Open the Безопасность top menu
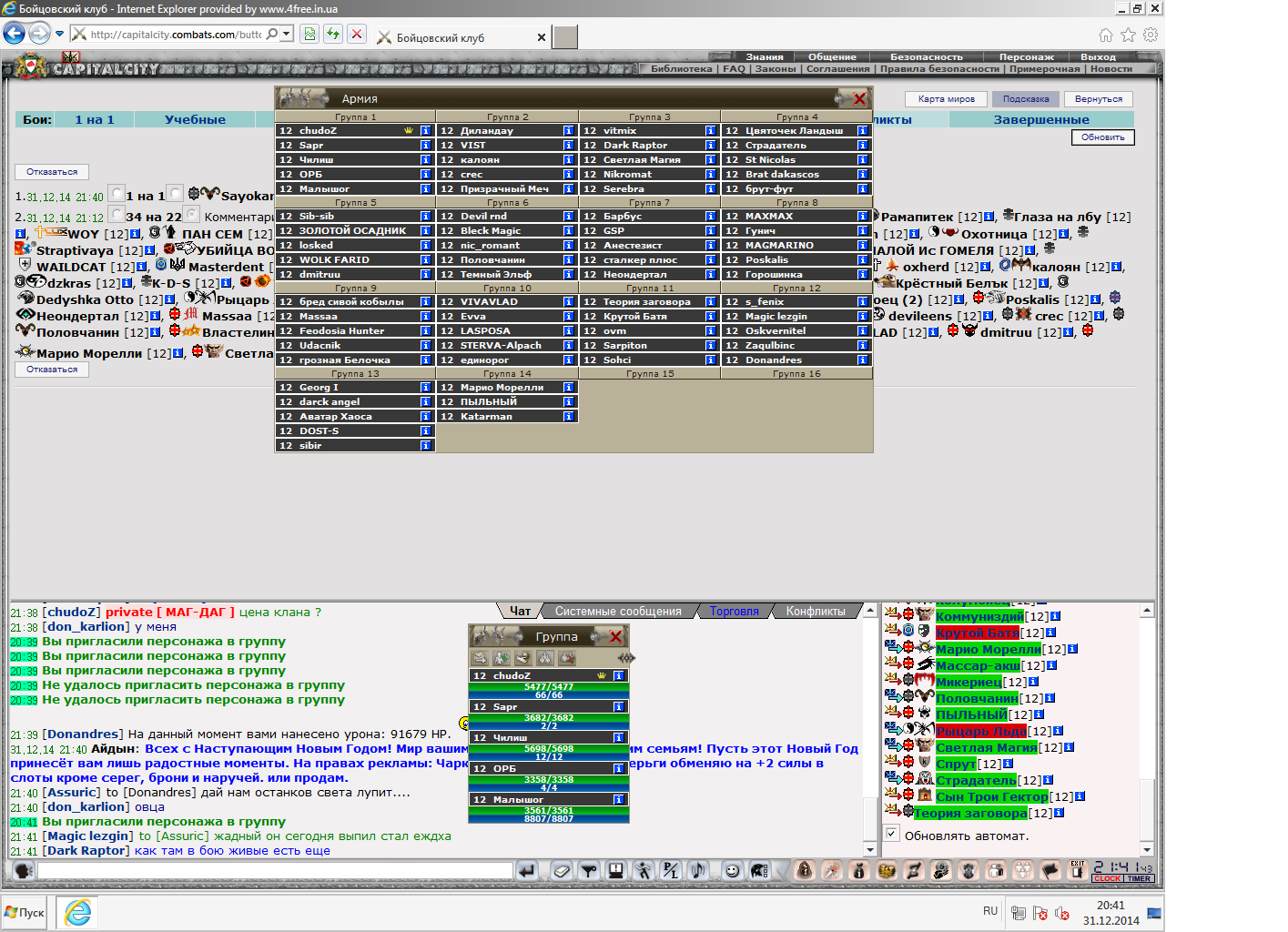The width and height of the screenshot is (1288, 932). point(926,56)
